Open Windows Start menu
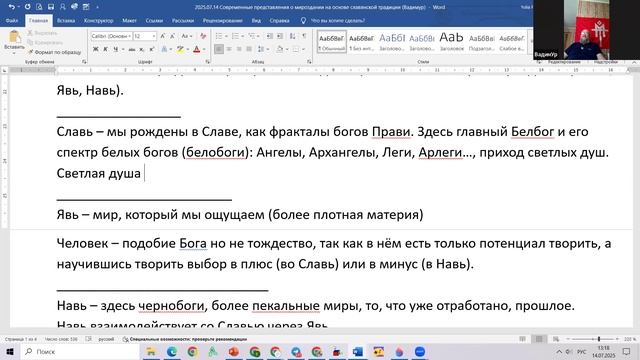The height and width of the screenshot is (360, 640). click(x=10, y=351)
